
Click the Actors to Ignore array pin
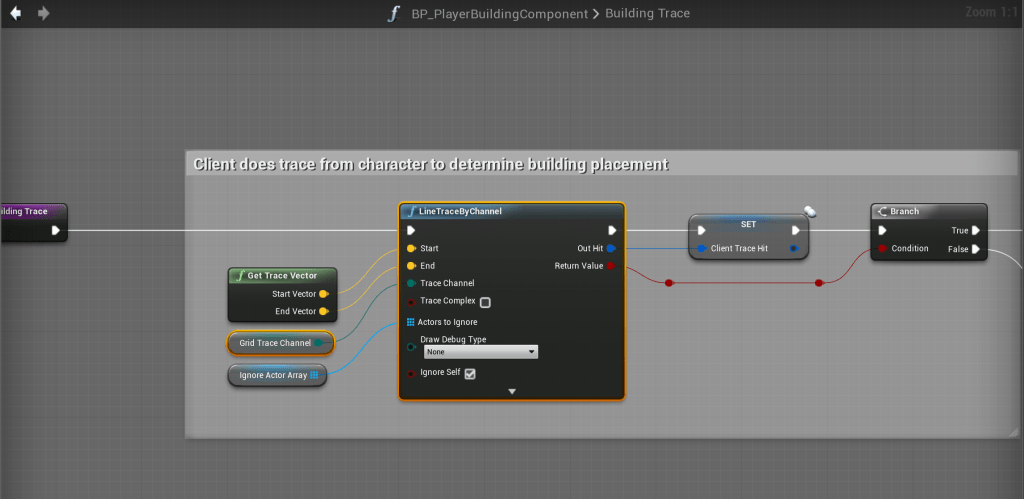click(411, 322)
